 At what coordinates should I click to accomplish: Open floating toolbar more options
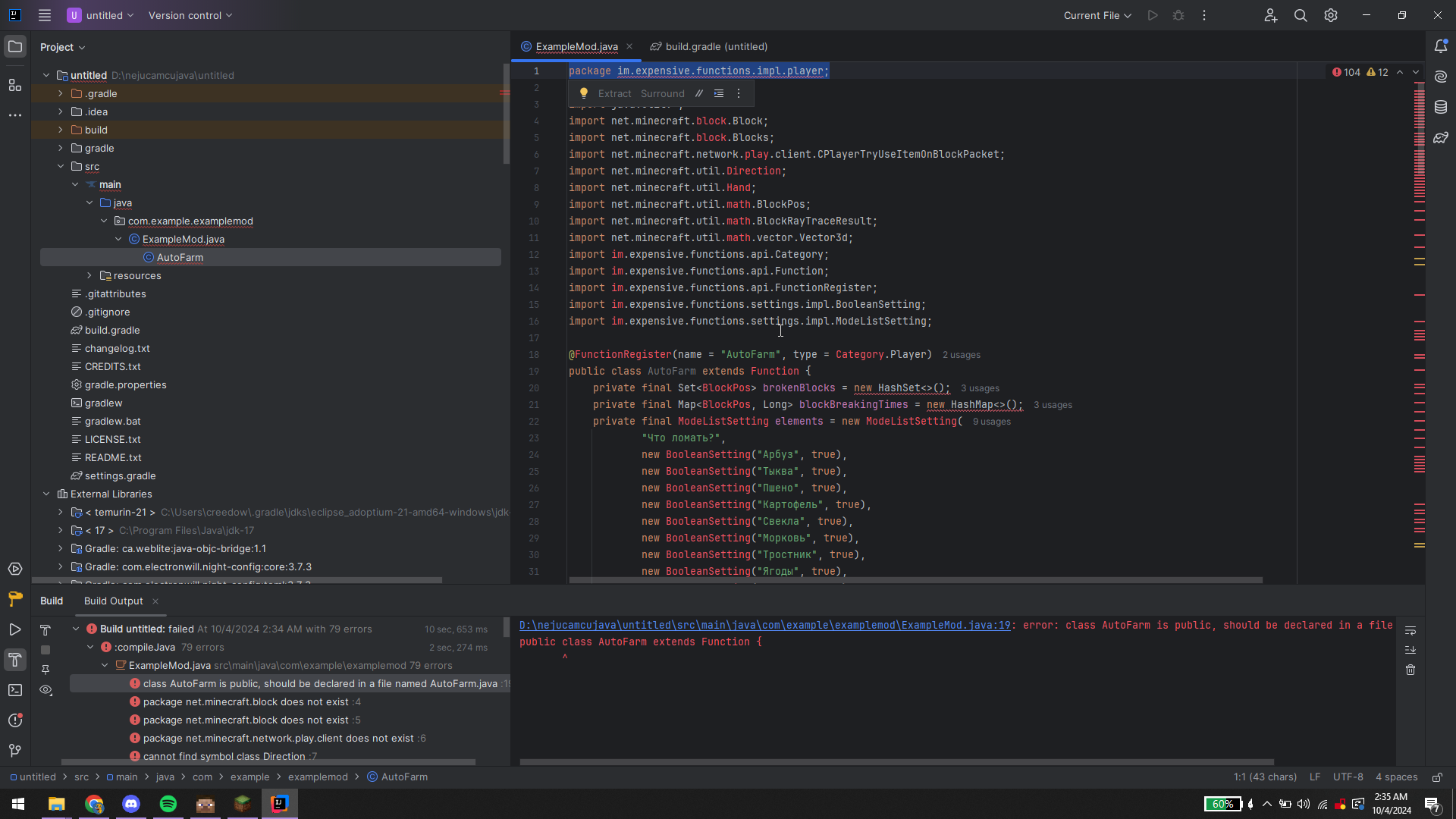coord(739,93)
